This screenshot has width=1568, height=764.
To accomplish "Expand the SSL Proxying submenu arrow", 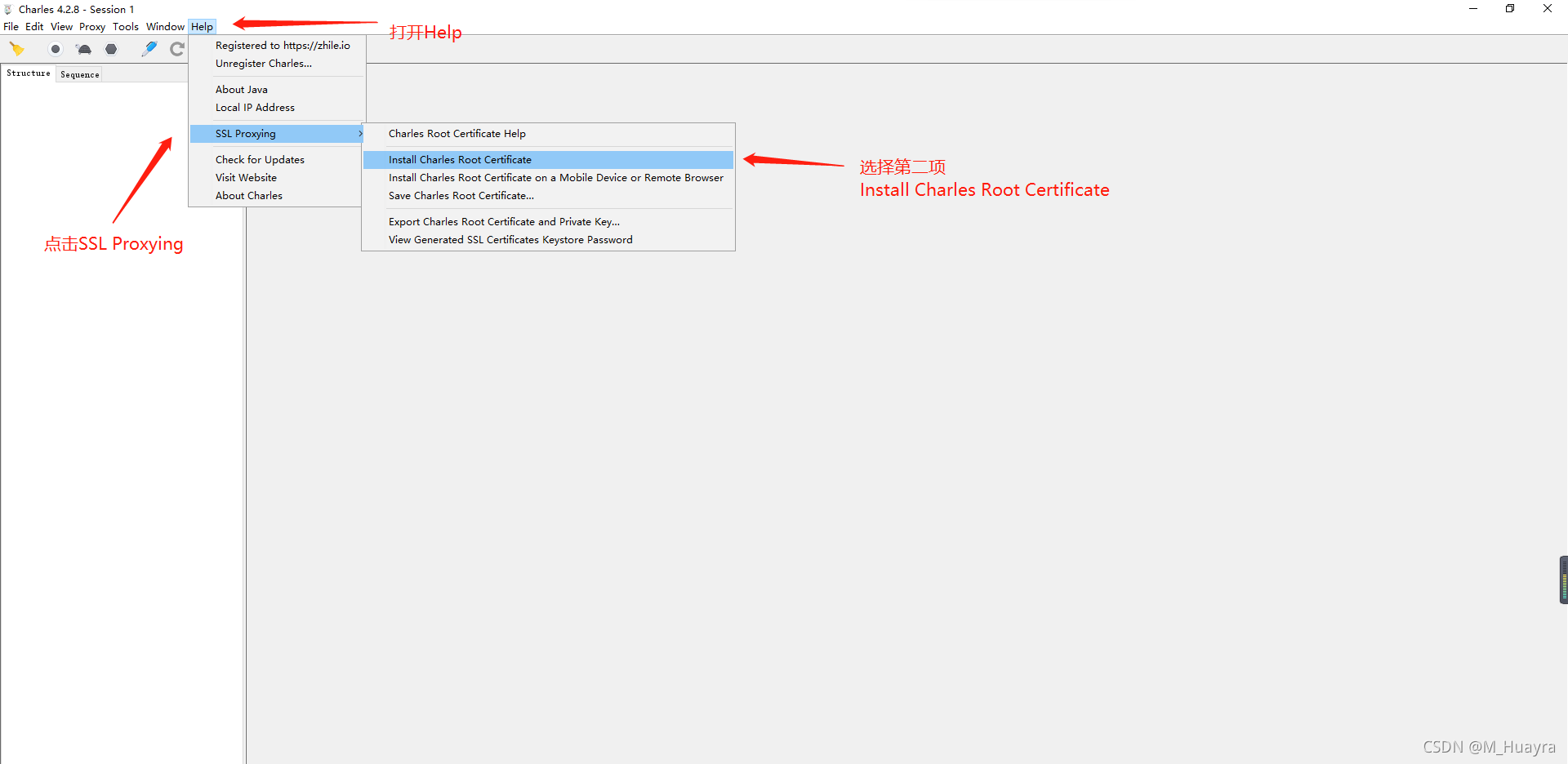I will pyautogui.click(x=359, y=134).
